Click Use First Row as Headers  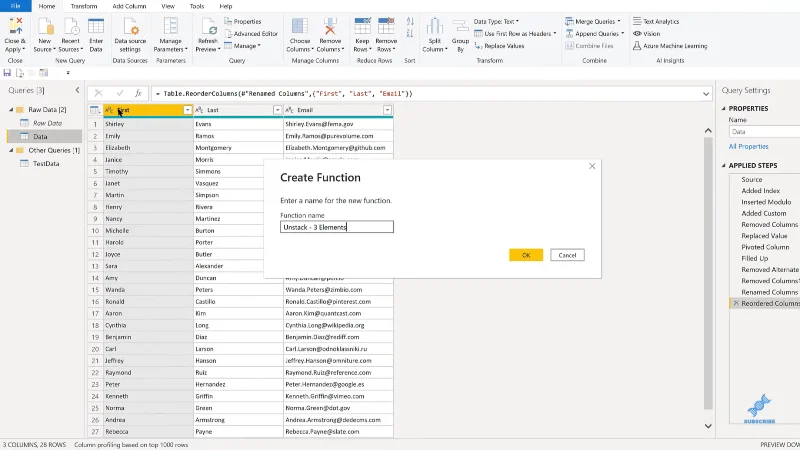[x=515, y=34]
